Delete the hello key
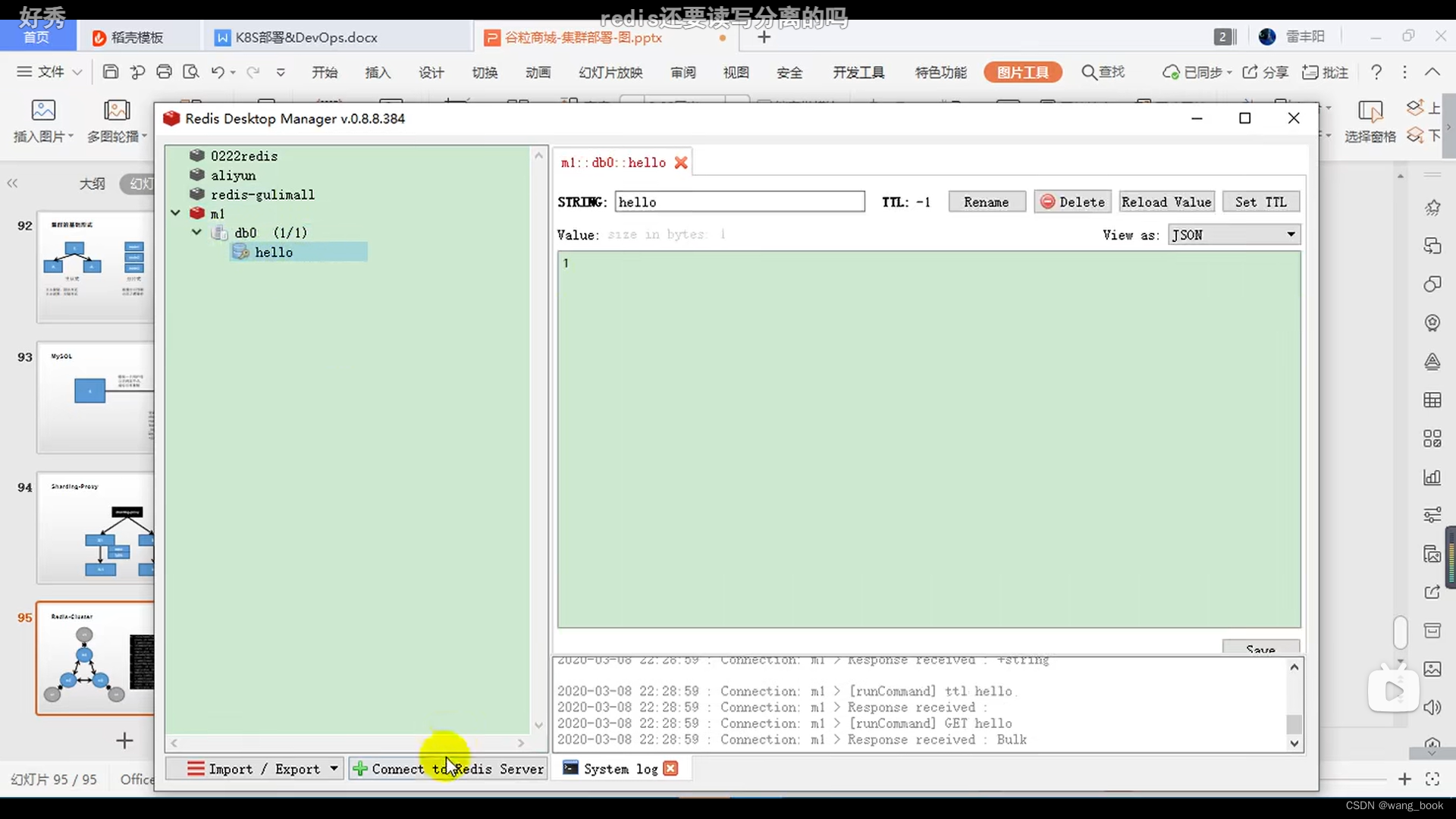The image size is (1456, 819). click(1072, 202)
